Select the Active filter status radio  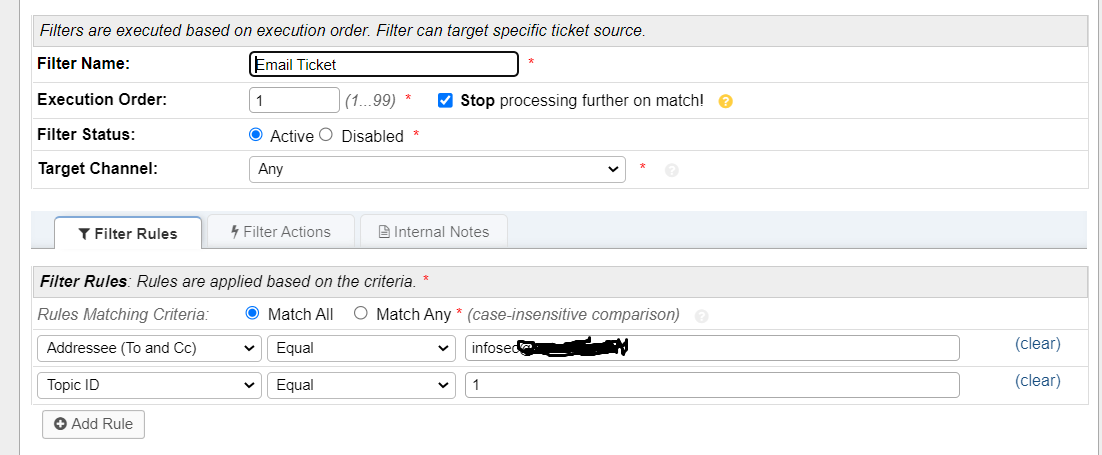[256, 135]
